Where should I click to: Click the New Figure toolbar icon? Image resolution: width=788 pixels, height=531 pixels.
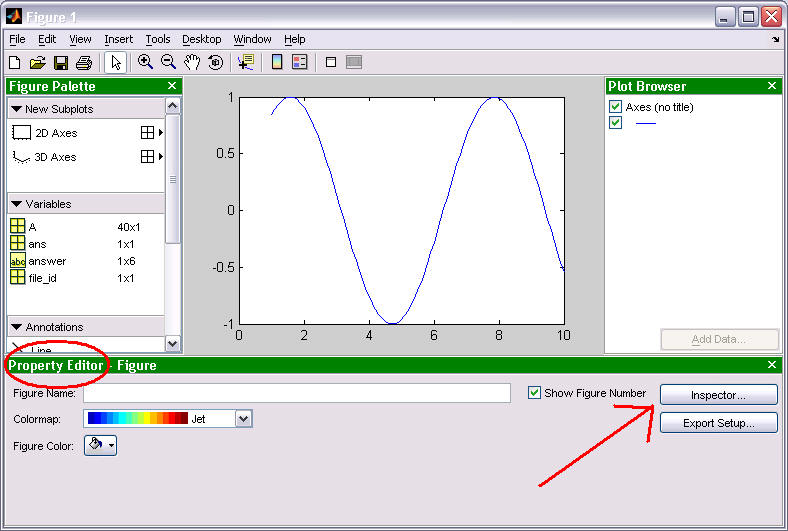point(14,62)
